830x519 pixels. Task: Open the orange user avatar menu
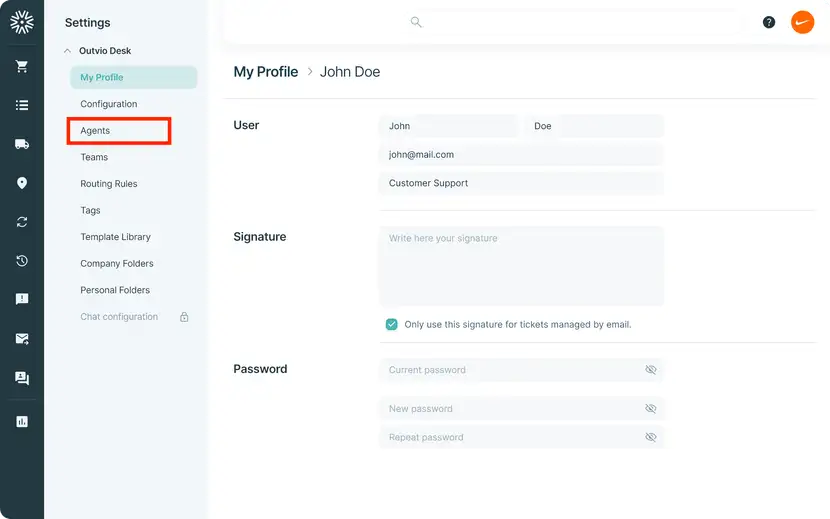click(x=802, y=22)
